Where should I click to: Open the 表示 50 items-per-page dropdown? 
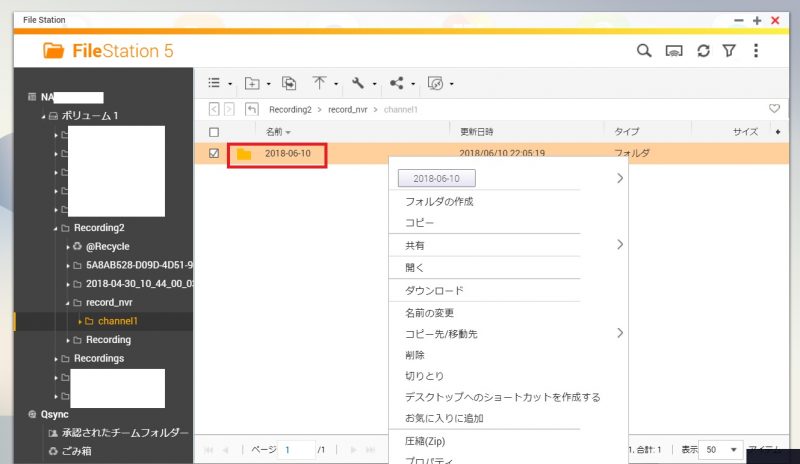pos(720,450)
